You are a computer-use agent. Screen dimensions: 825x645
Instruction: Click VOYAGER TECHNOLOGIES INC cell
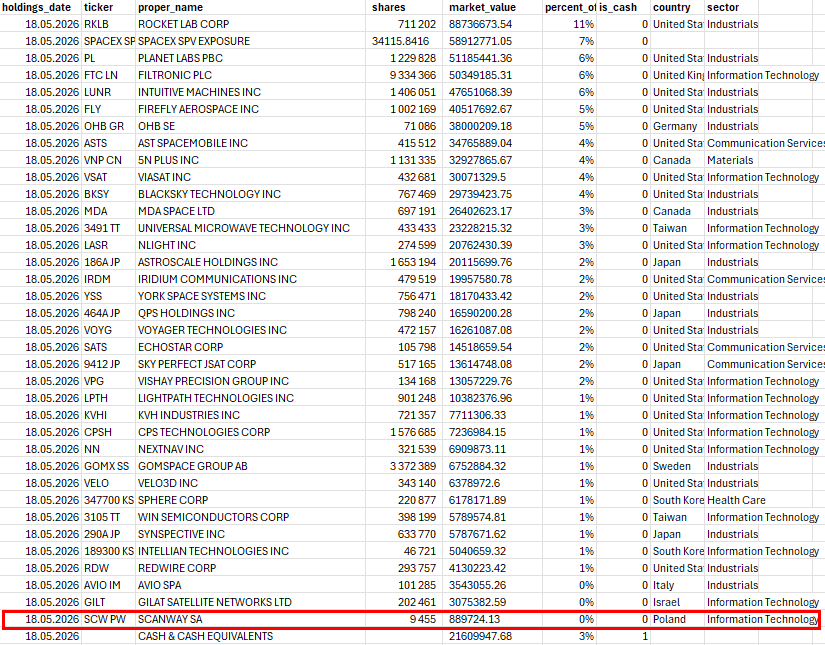[x=250, y=330]
